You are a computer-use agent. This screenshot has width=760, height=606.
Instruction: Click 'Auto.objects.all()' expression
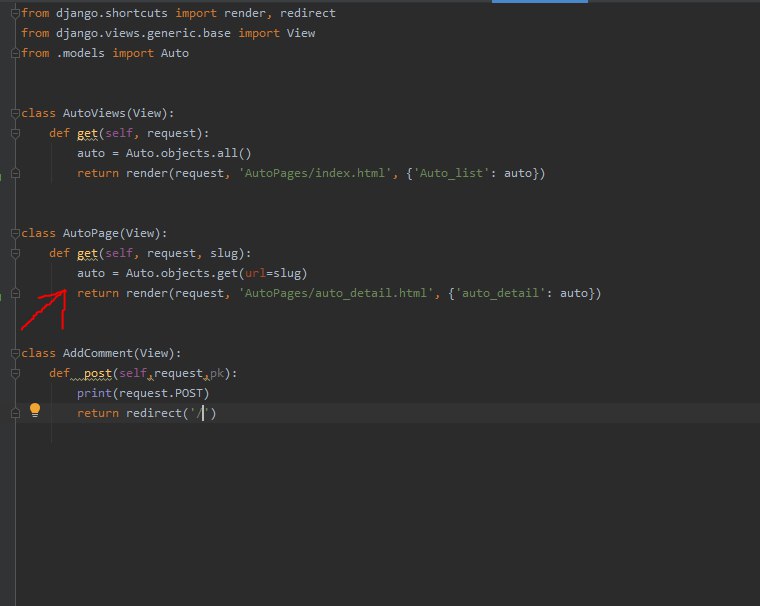click(189, 153)
